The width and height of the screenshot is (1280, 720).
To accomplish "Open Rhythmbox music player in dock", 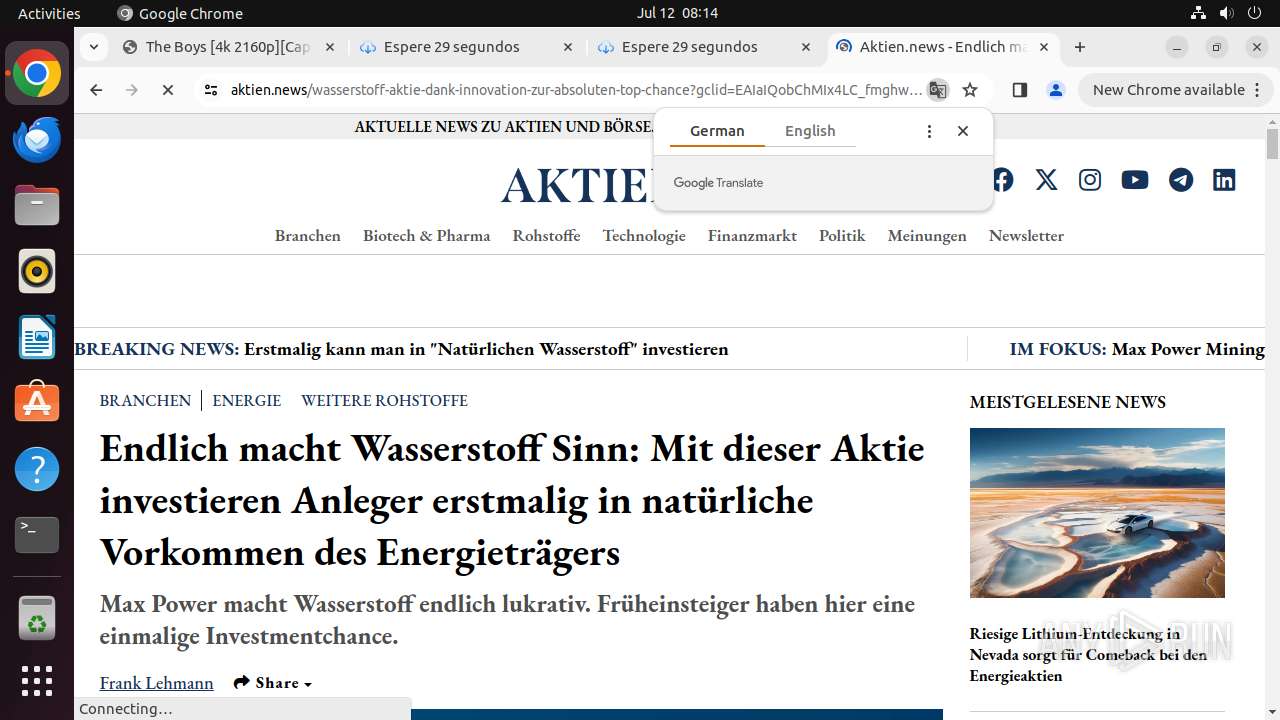I will pos(37,272).
